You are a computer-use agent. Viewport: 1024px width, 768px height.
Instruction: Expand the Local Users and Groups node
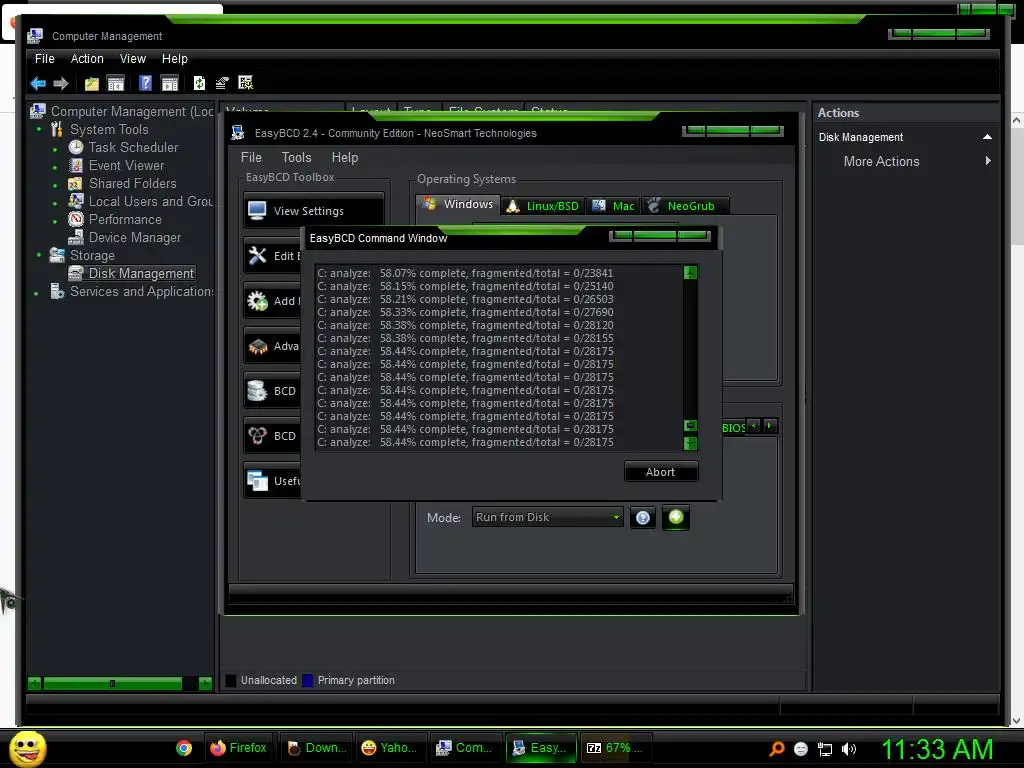[x=55, y=203]
